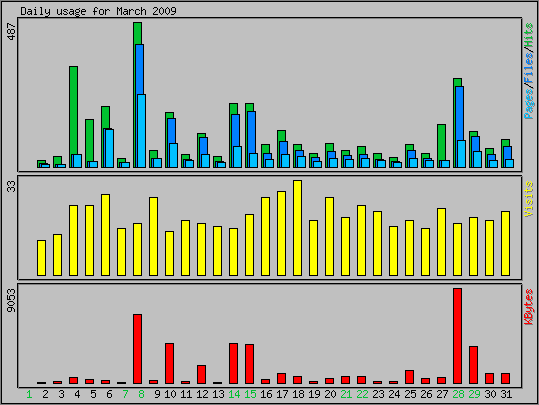Click green day label 28 on the date axis

coord(458,394)
